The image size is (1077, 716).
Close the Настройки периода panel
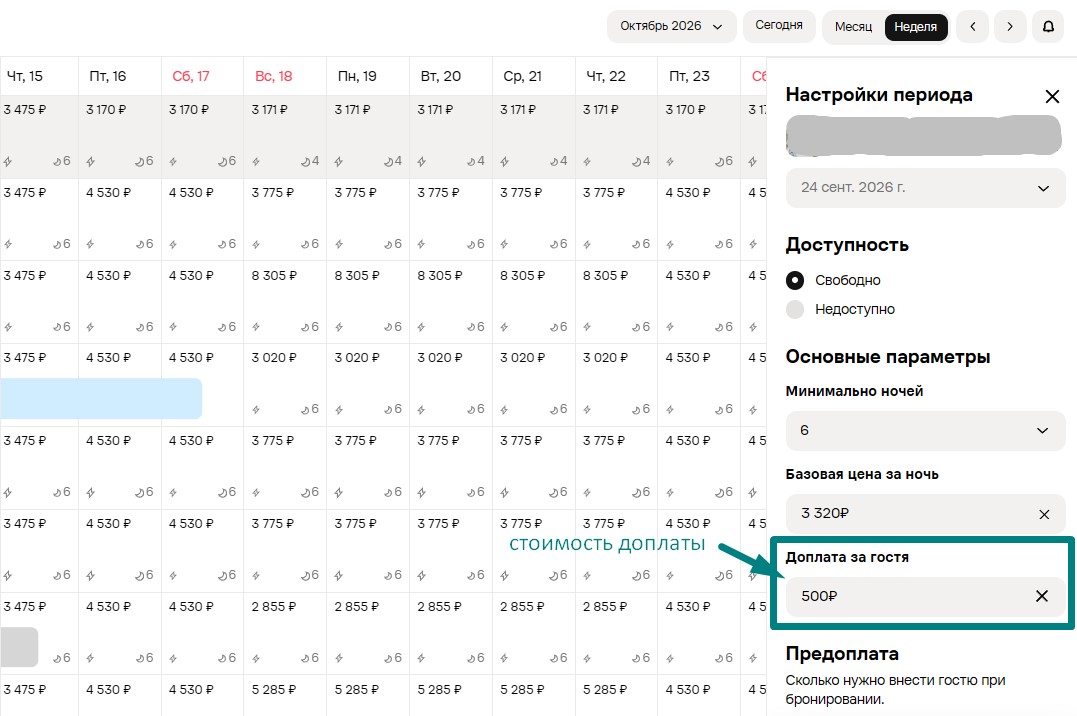point(1052,96)
